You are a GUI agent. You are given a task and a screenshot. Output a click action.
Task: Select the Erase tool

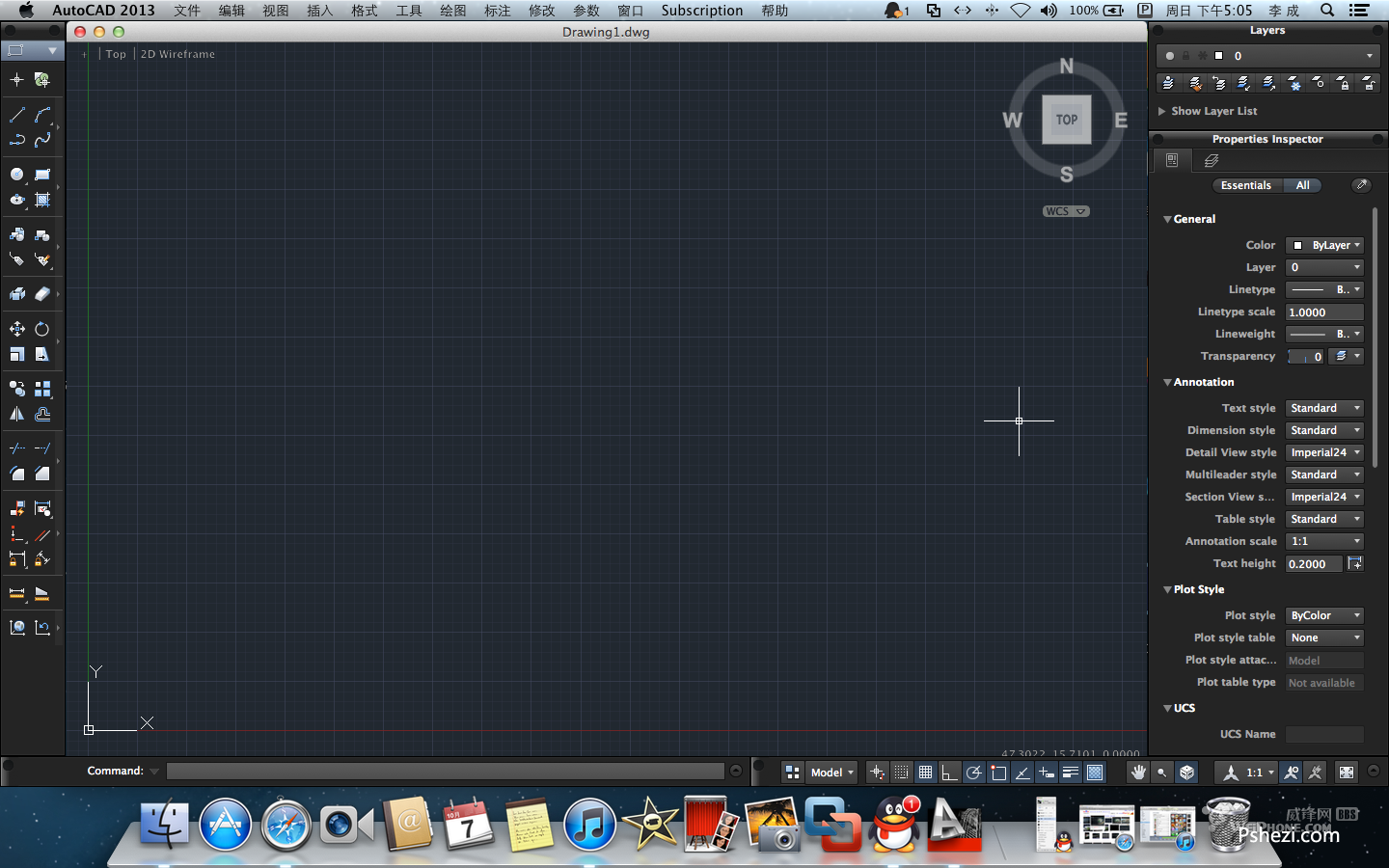click(x=44, y=294)
